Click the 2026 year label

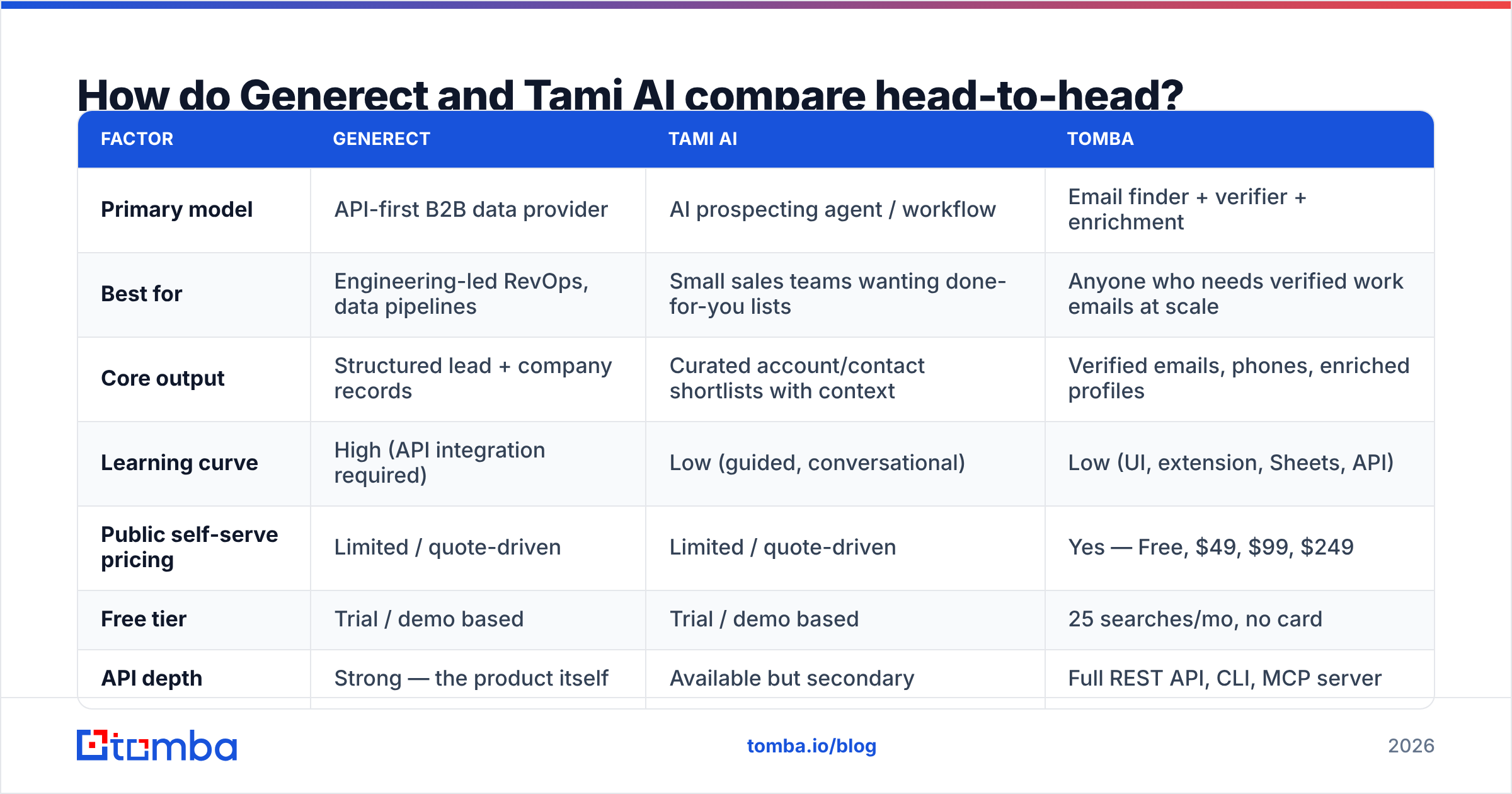(1411, 746)
